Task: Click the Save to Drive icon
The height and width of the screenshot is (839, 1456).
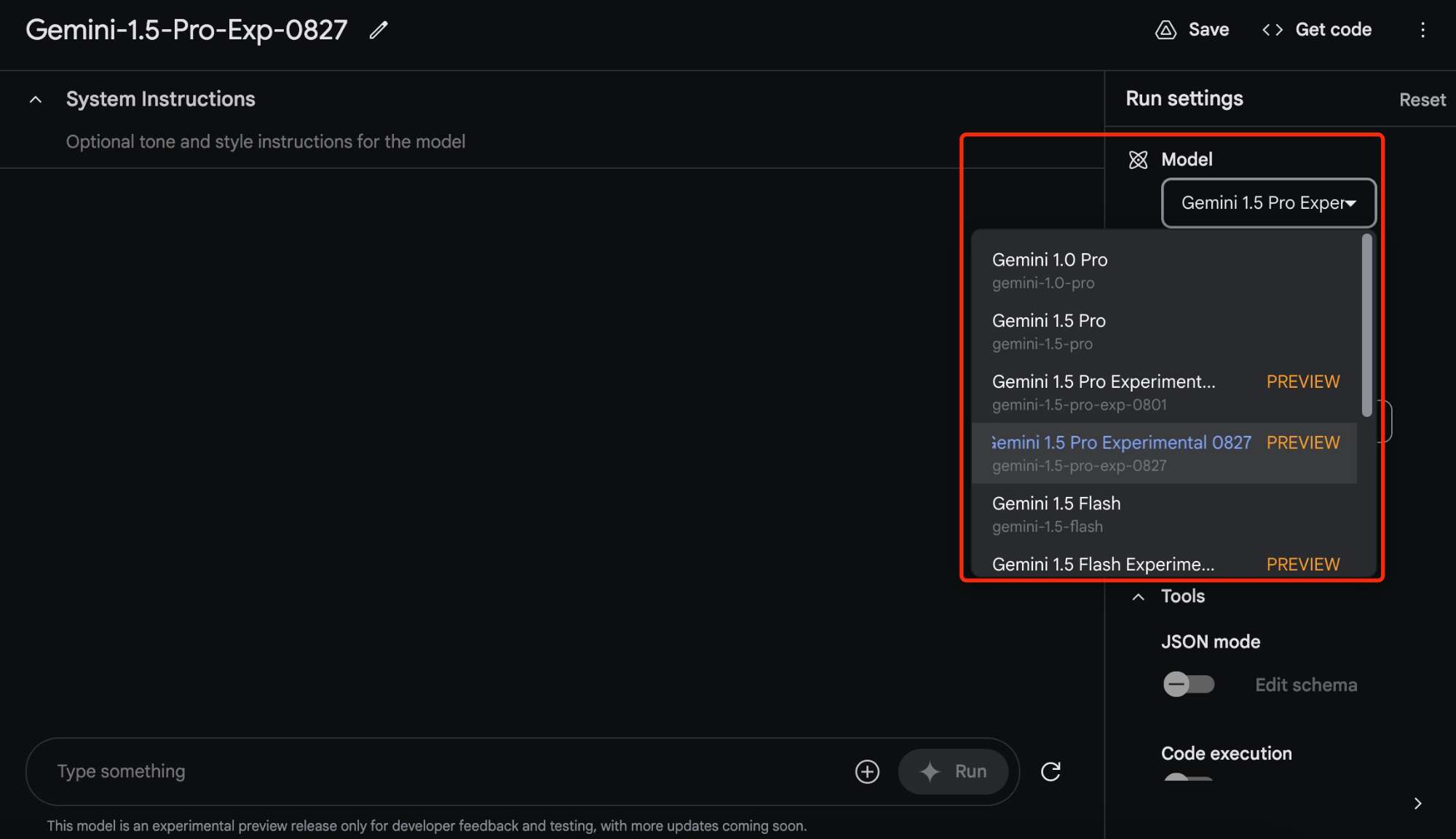Action: pos(1166,30)
